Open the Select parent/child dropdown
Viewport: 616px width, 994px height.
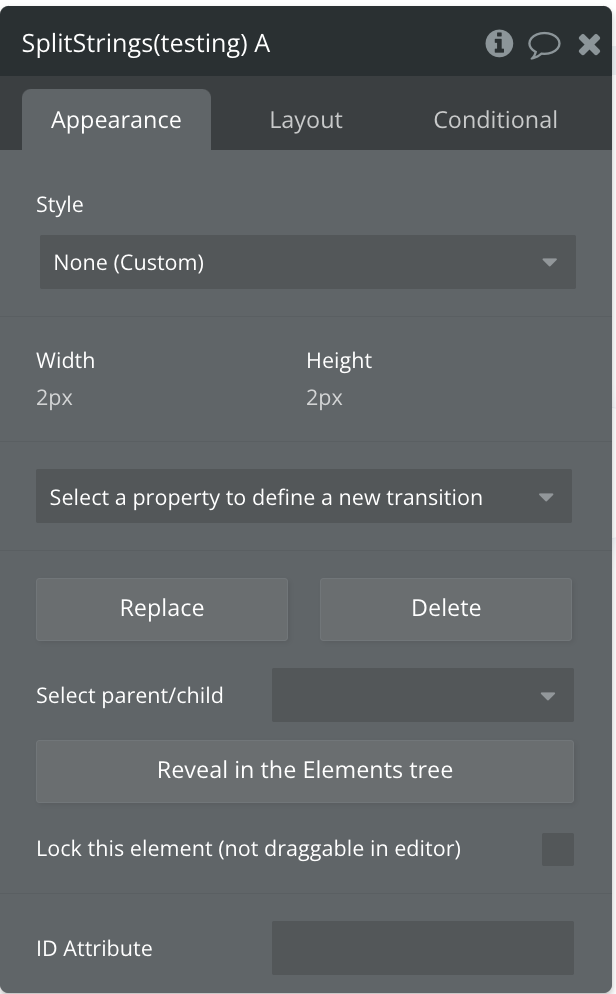pyautogui.click(x=410, y=695)
